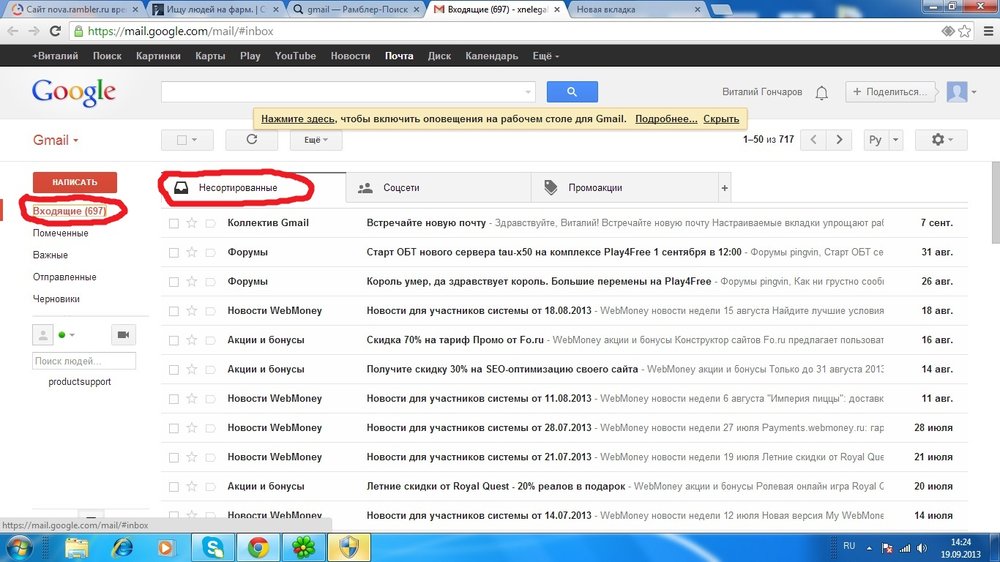Viewport: 1000px width, 562px height.
Task: Star the Коллектив Gmail email
Action: click(192, 223)
